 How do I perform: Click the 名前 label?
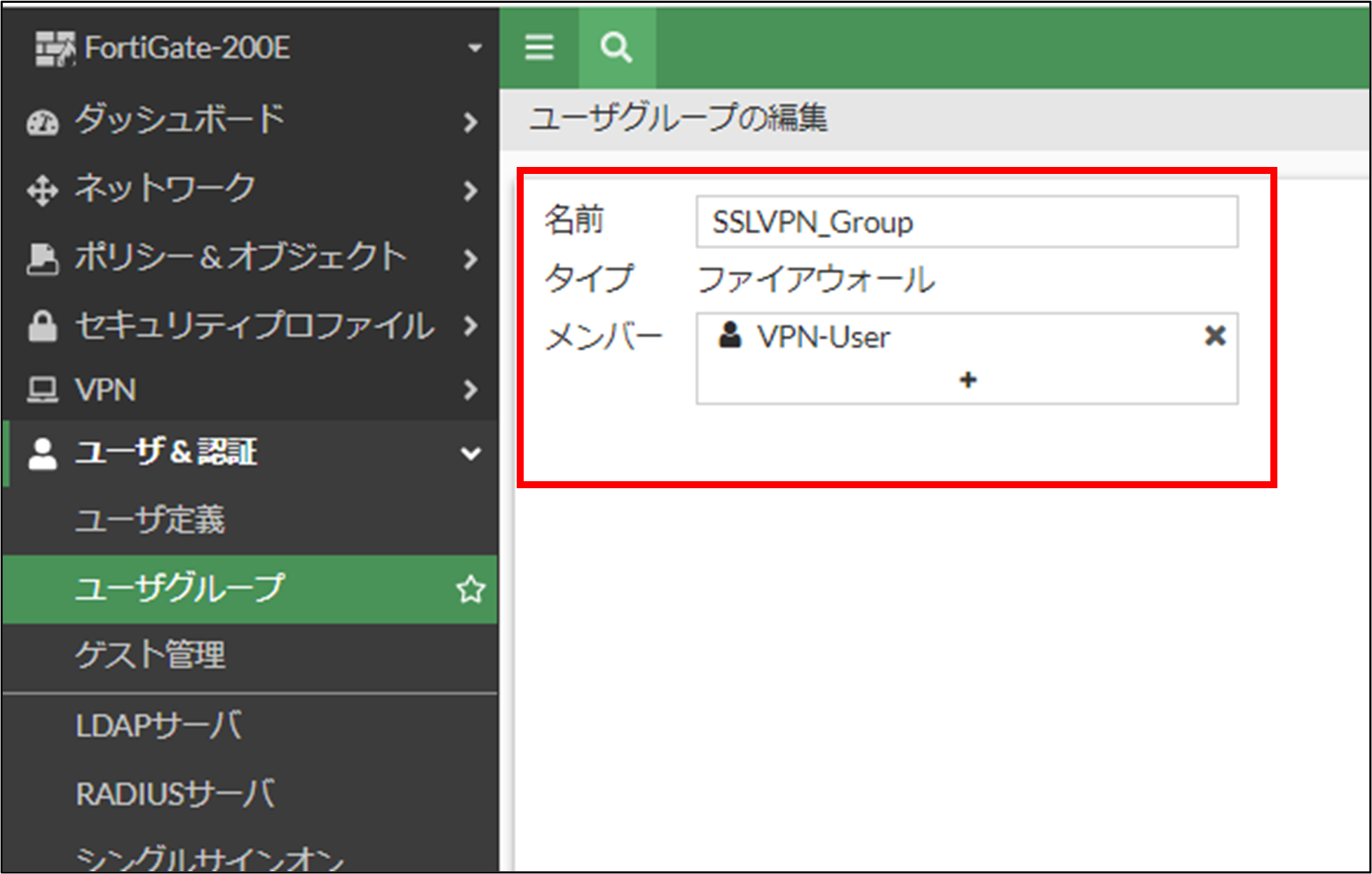[574, 220]
